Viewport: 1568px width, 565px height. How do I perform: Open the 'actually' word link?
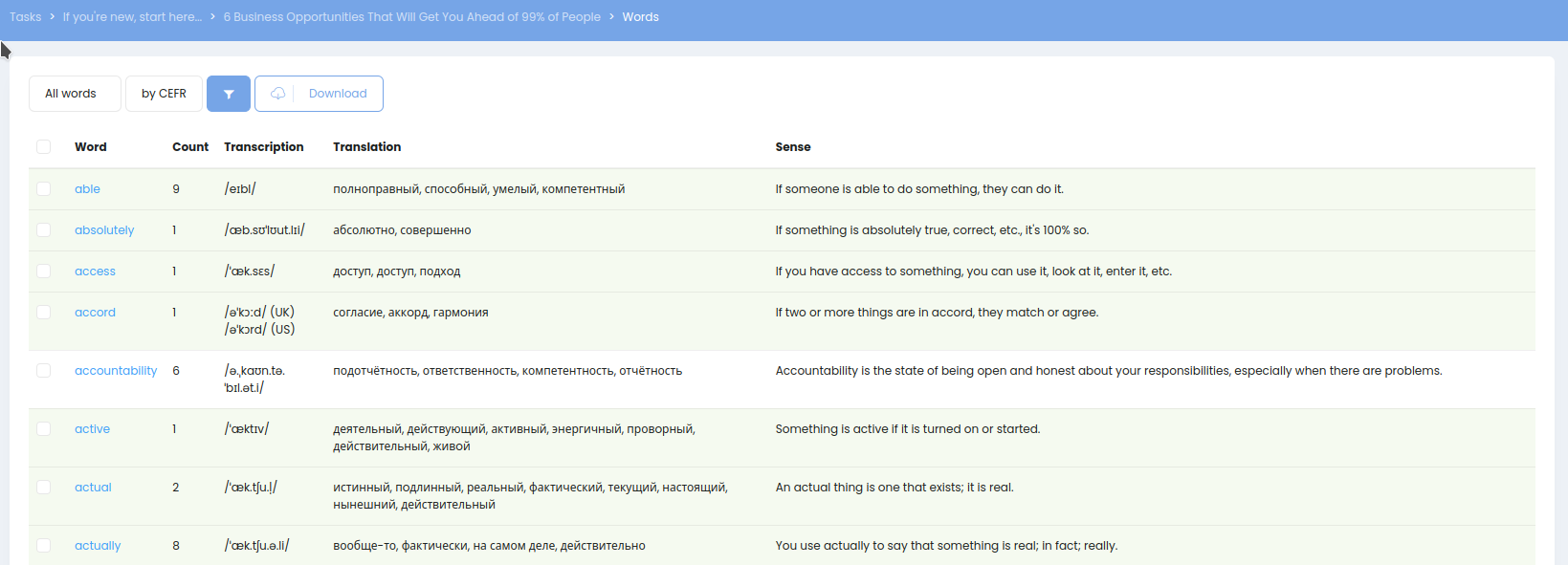(x=98, y=546)
